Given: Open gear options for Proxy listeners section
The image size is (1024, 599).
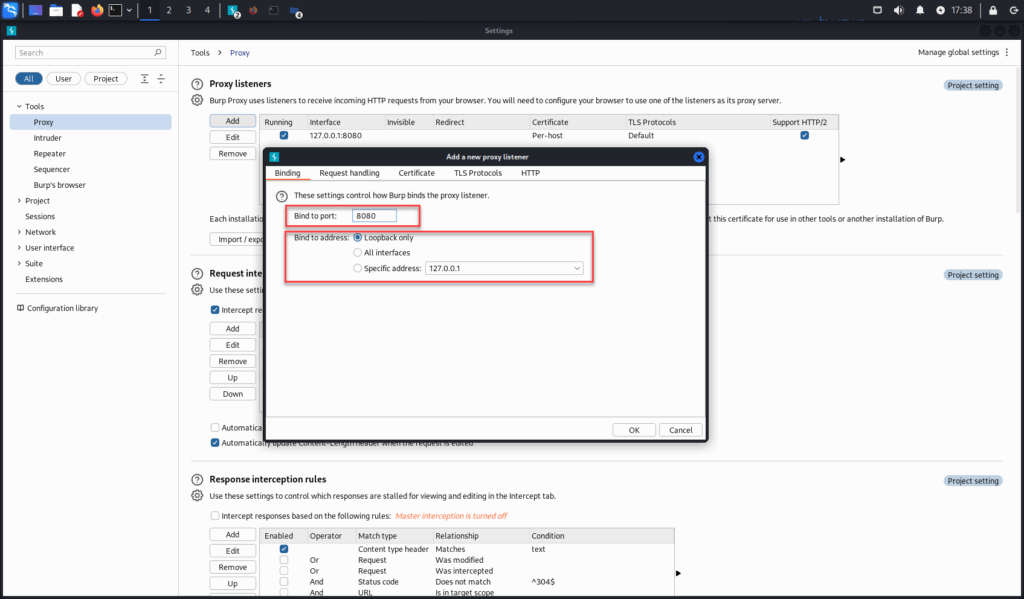Looking at the screenshot, I should (197, 100).
